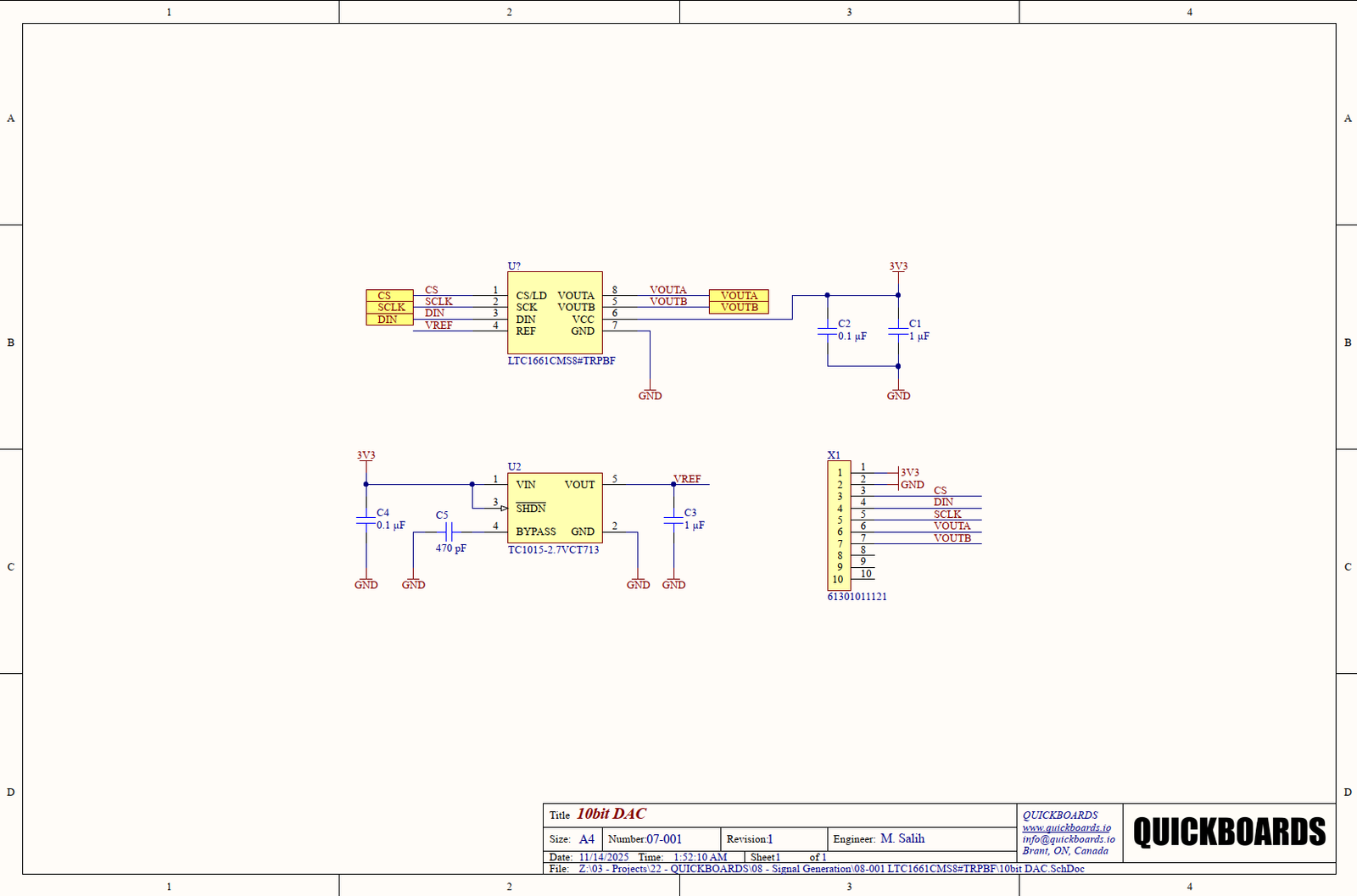The image size is (1357, 896).
Task: Click capacitor C4 0.1 µF symbol
Action: [x=366, y=520]
